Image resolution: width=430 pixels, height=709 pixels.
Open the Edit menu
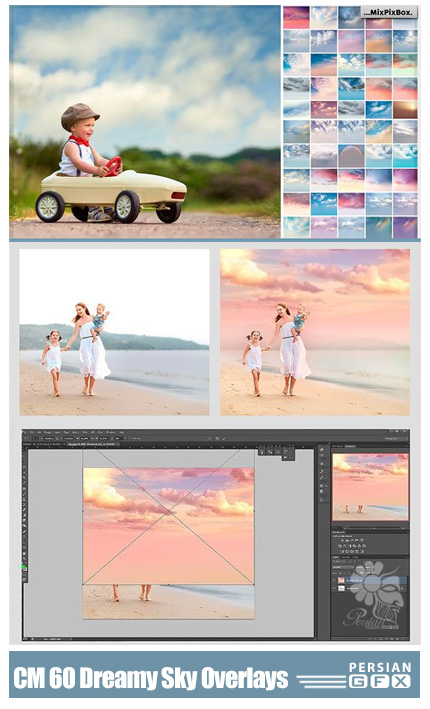coord(39,432)
